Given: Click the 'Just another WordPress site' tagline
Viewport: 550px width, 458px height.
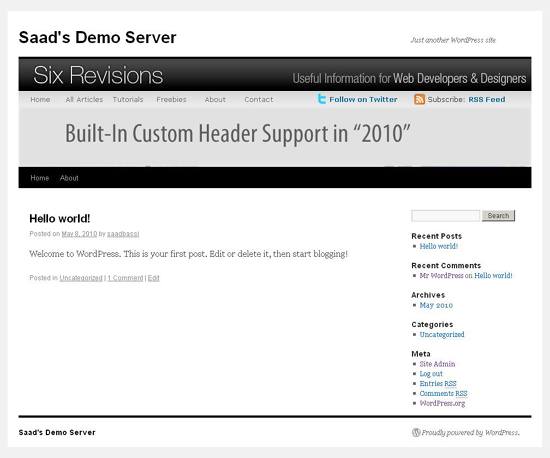Looking at the screenshot, I should 453,40.
